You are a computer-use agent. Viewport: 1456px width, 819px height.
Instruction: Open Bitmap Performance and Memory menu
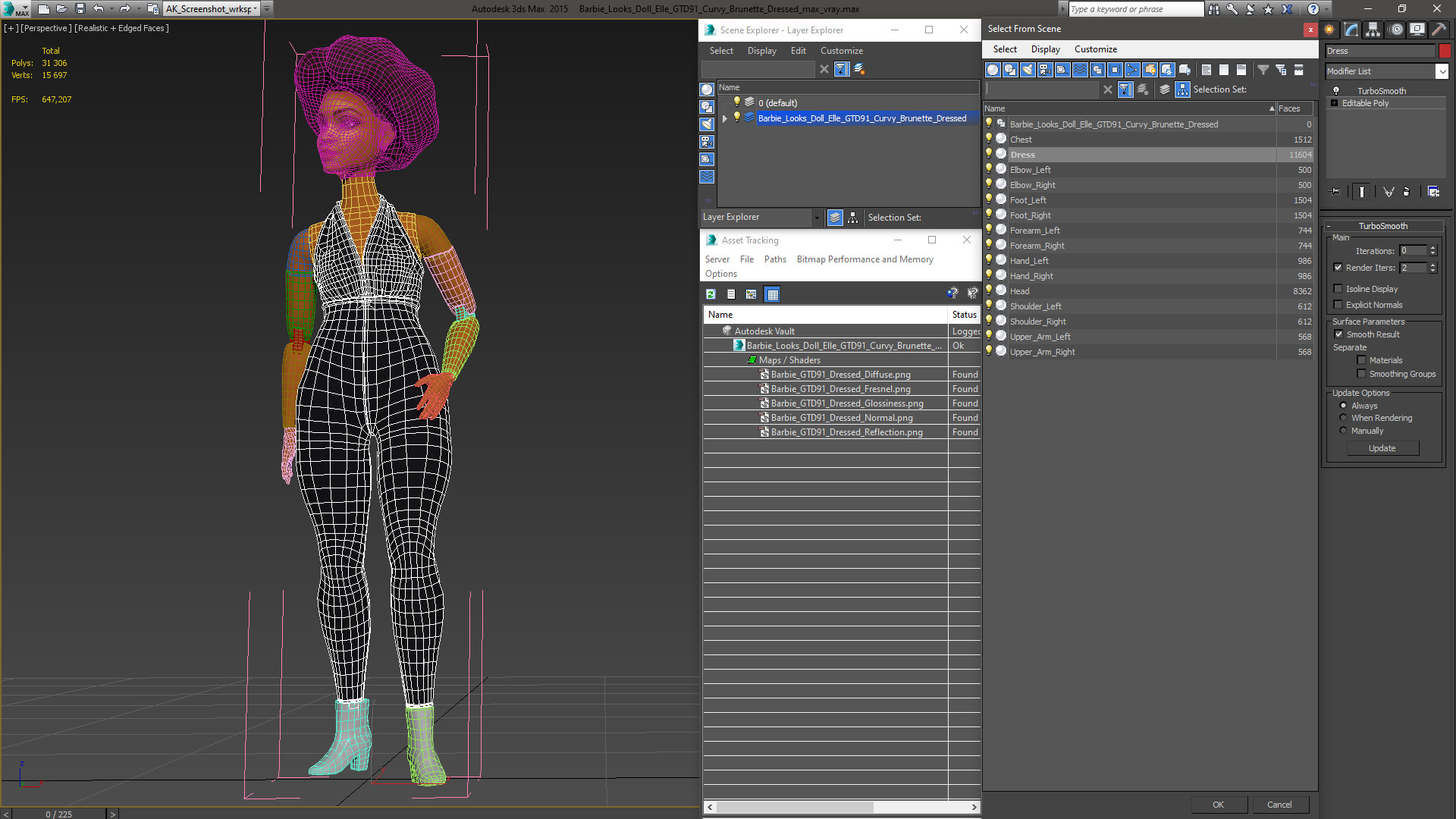pos(864,259)
